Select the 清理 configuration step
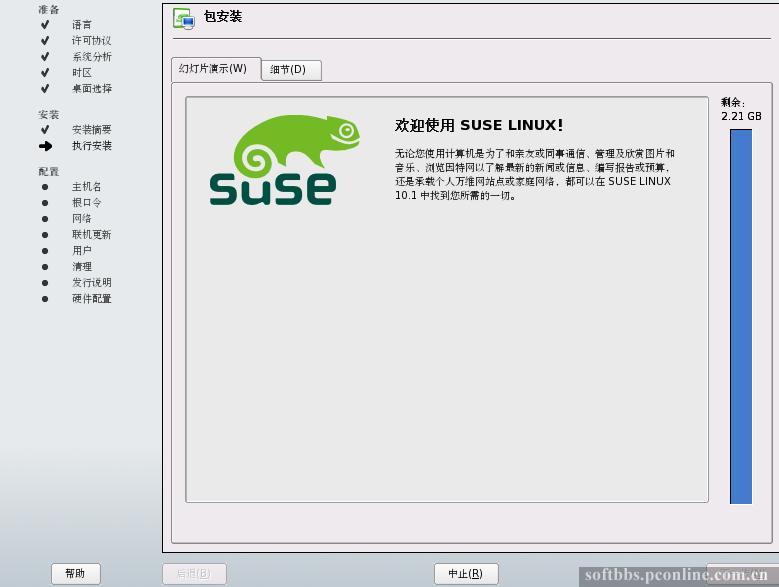Viewport: 779px width, 587px height. (81, 267)
